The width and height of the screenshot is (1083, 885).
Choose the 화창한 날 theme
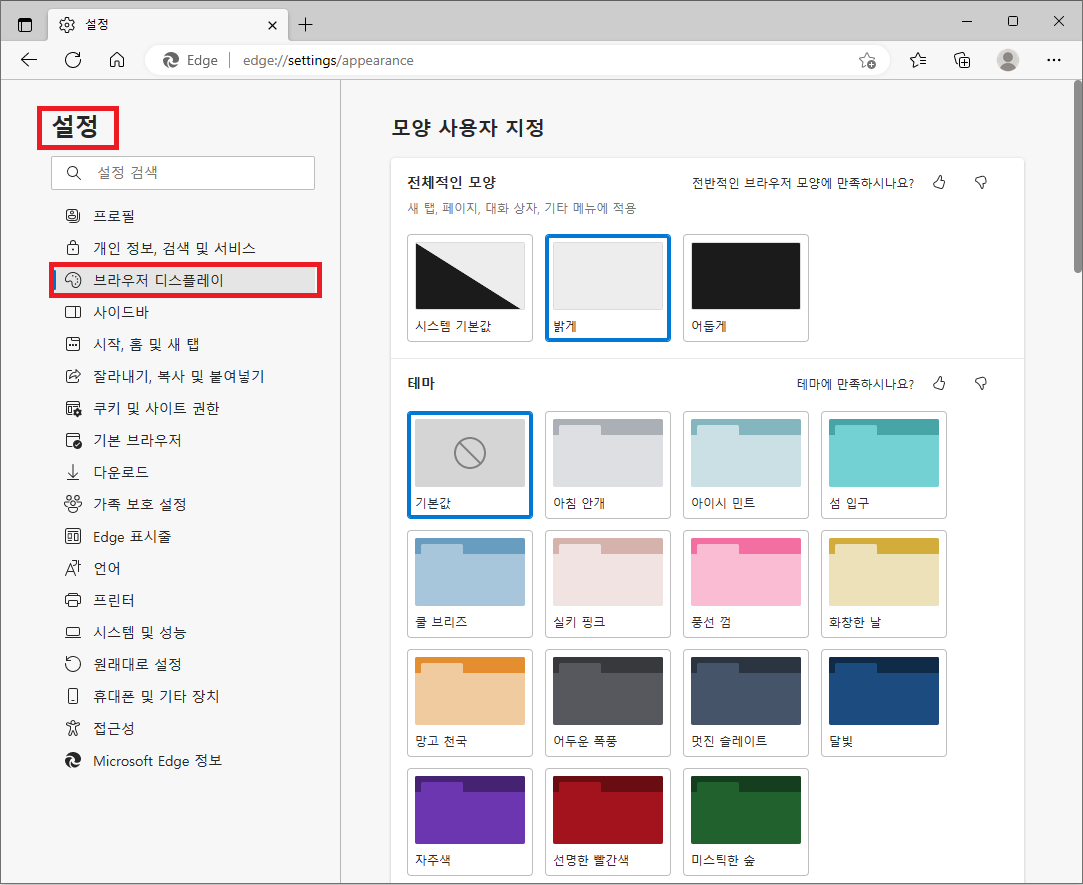click(x=884, y=584)
